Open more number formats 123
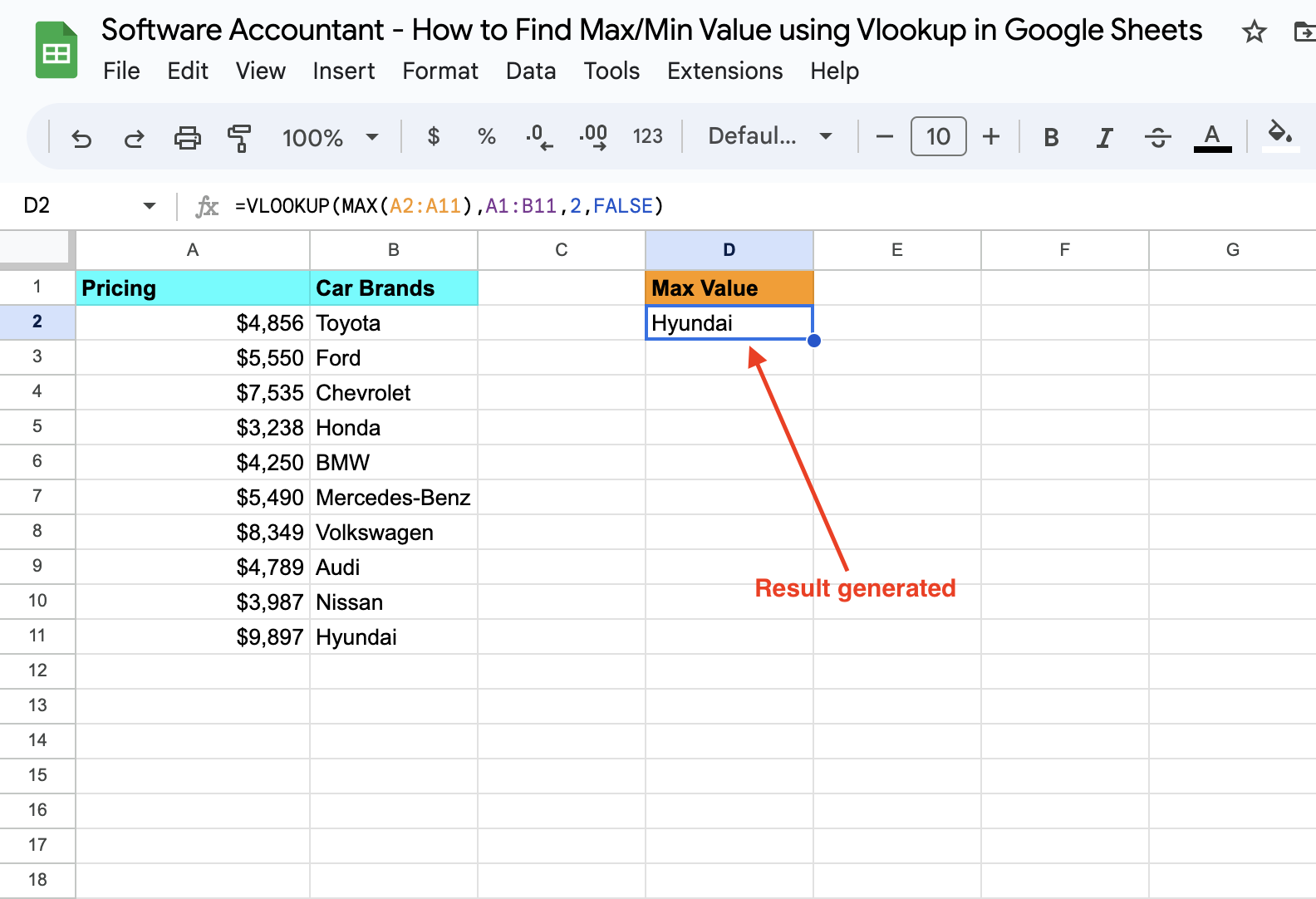Viewport: 1316px width, 899px height. click(x=647, y=136)
